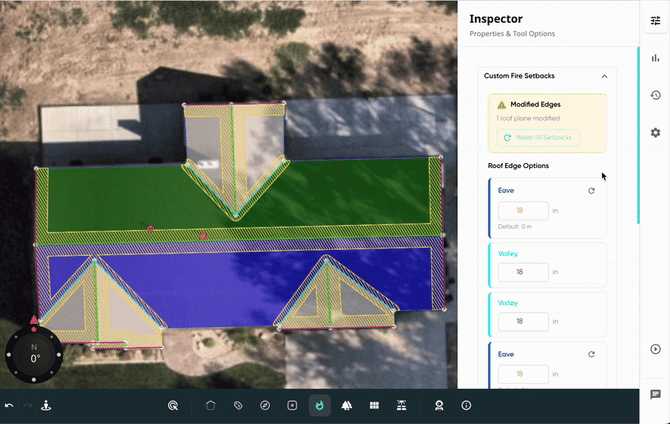Select the tag label tool icon
The width and height of the screenshot is (670, 424).
238,405
